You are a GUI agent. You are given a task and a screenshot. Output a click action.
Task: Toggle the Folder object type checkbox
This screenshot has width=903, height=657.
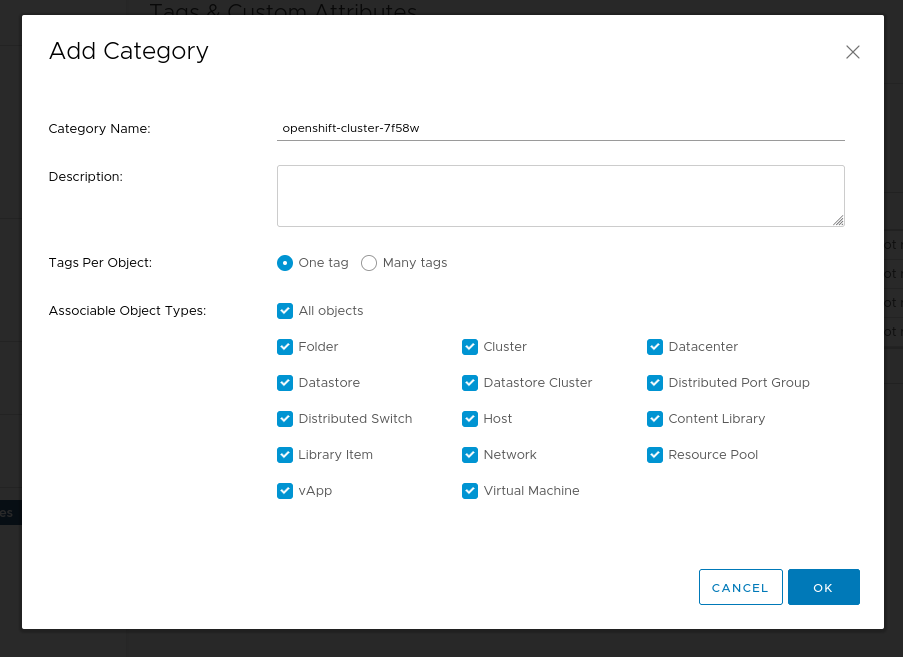[285, 347]
